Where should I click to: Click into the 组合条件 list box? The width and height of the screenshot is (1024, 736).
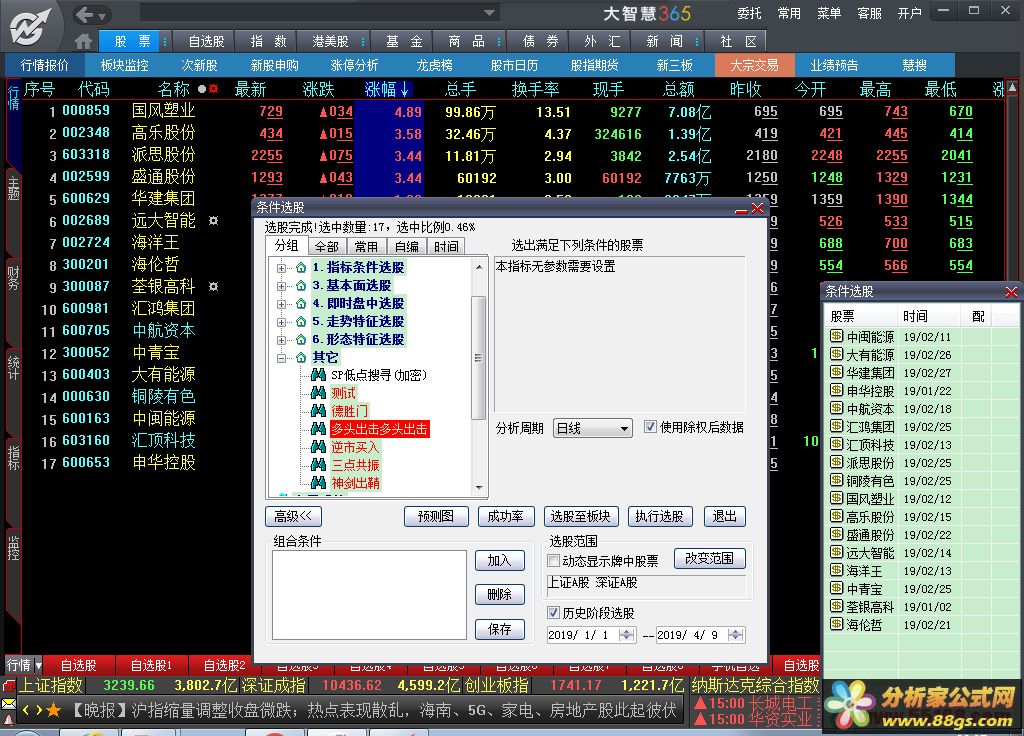click(x=369, y=595)
